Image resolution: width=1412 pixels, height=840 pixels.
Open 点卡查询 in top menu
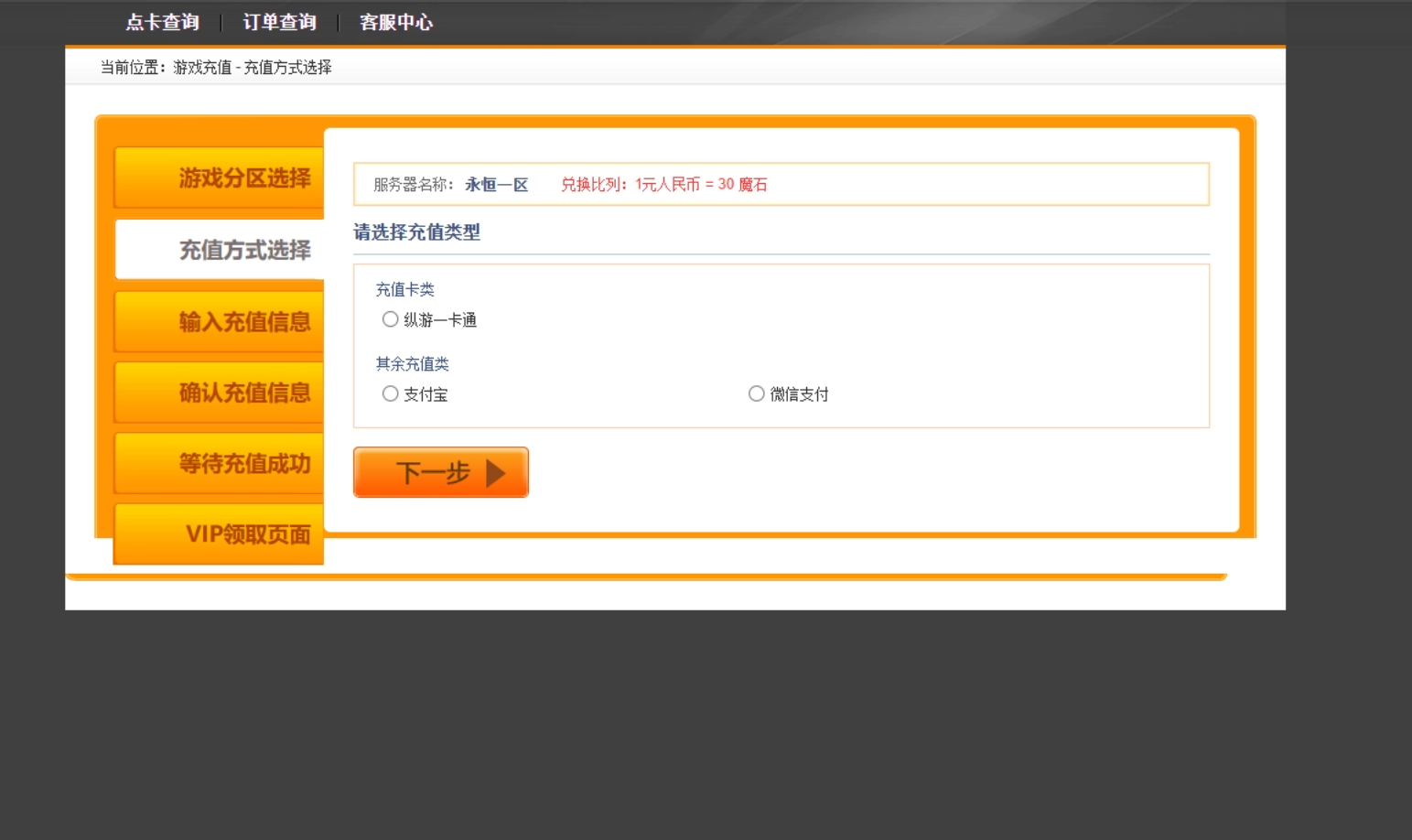(161, 22)
